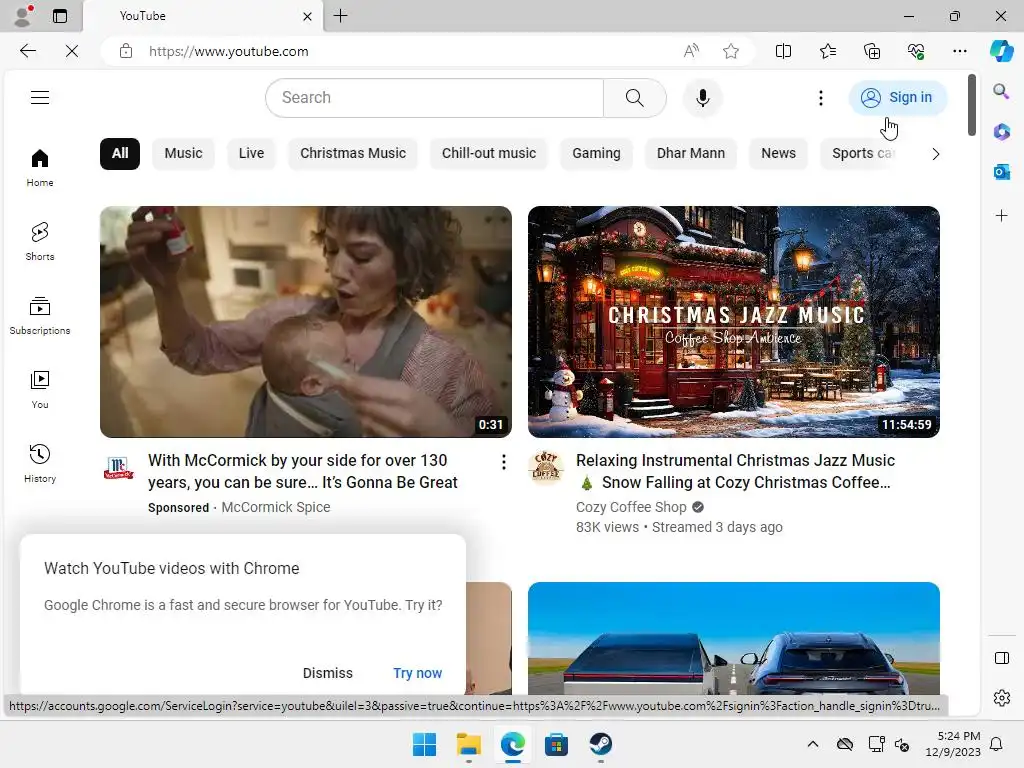
Task: Open File Explorer from taskbar
Action: (x=468, y=744)
